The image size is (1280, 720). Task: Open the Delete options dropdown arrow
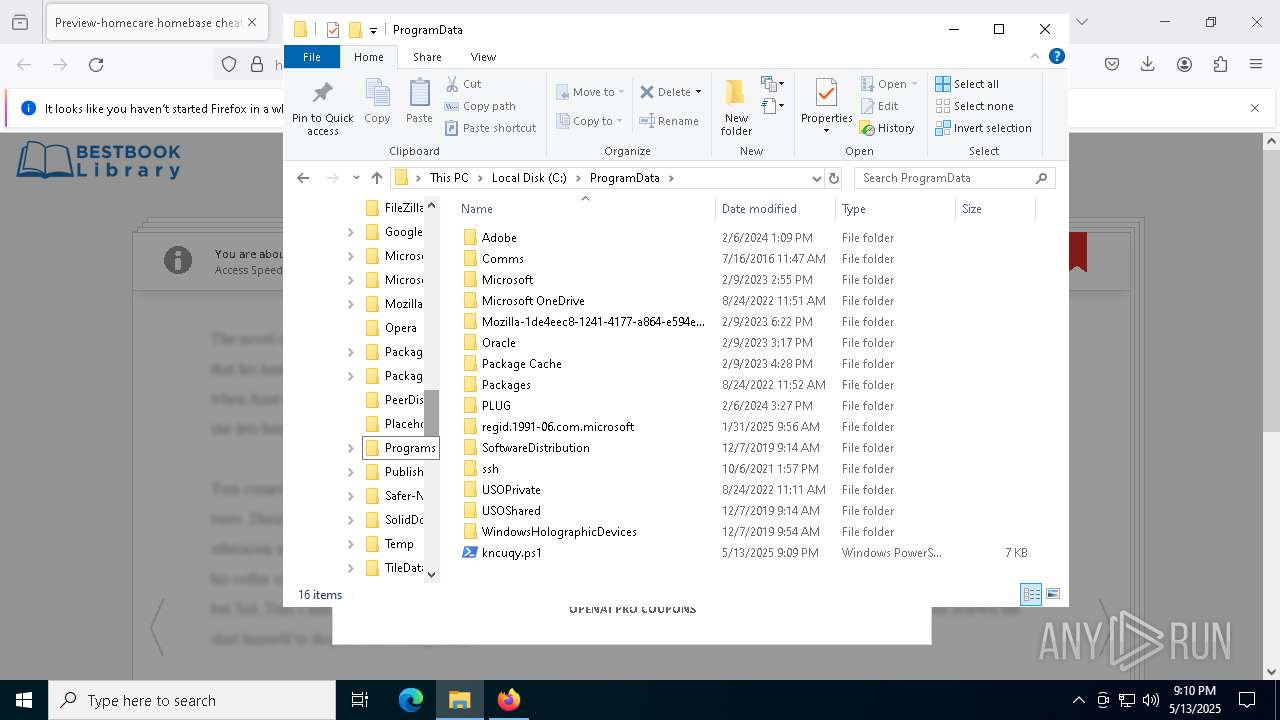(x=698, y=92)
